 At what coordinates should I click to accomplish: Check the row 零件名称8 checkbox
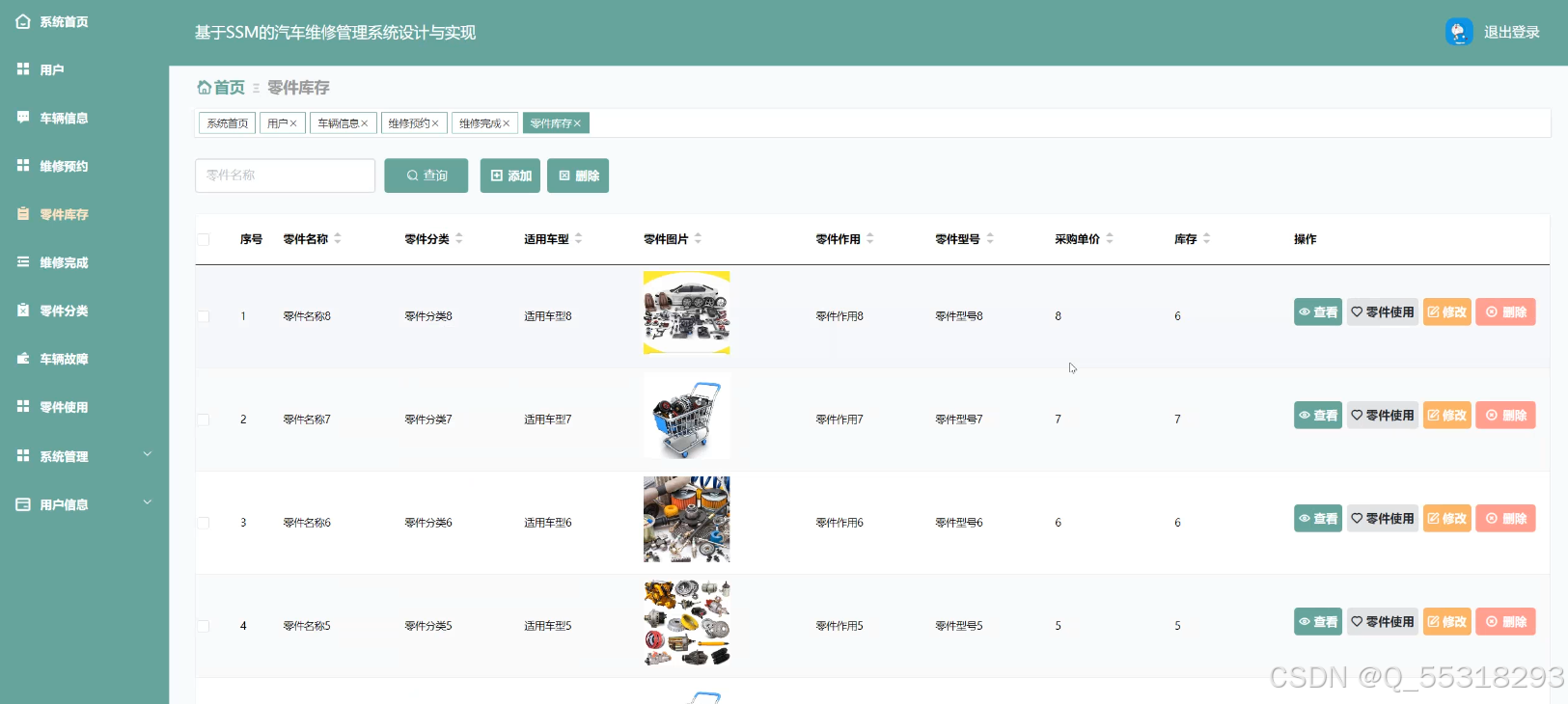(x=203, y=316)
